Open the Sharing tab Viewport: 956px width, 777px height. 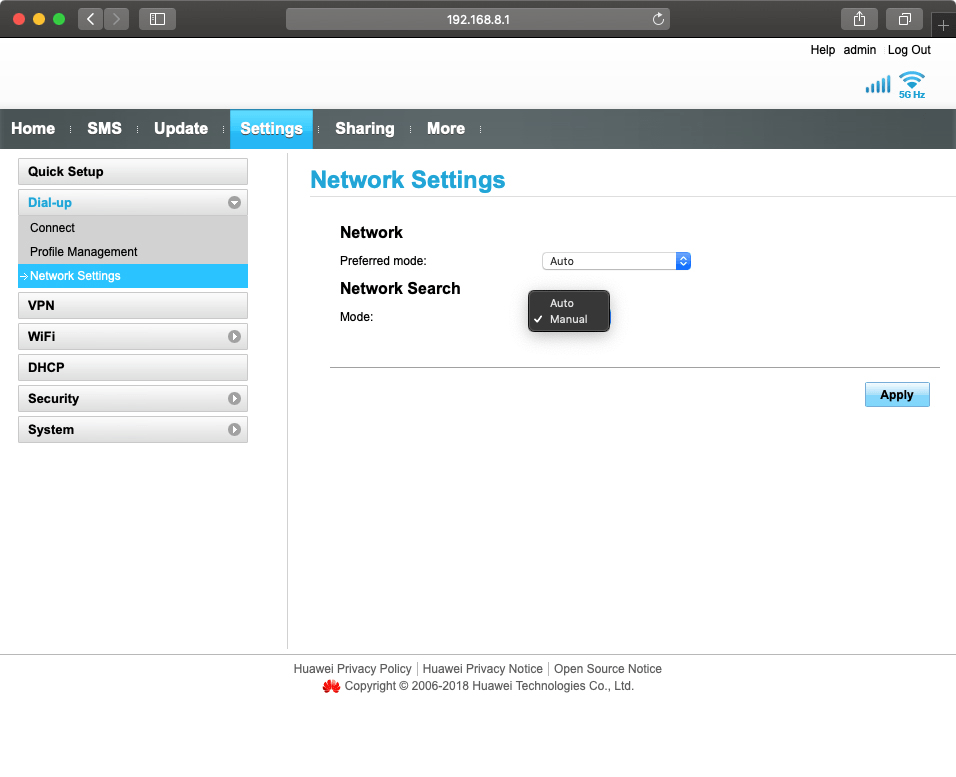pyautogui.click(x=364, y=128)
